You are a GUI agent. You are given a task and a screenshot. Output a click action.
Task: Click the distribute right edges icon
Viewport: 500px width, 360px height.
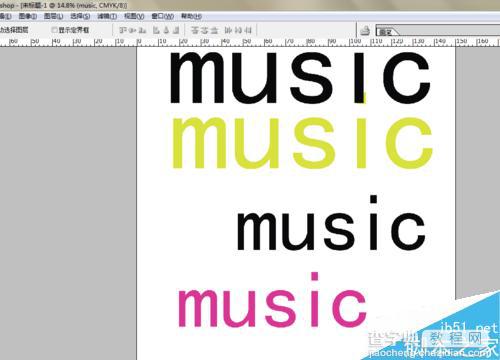point(248,30)
